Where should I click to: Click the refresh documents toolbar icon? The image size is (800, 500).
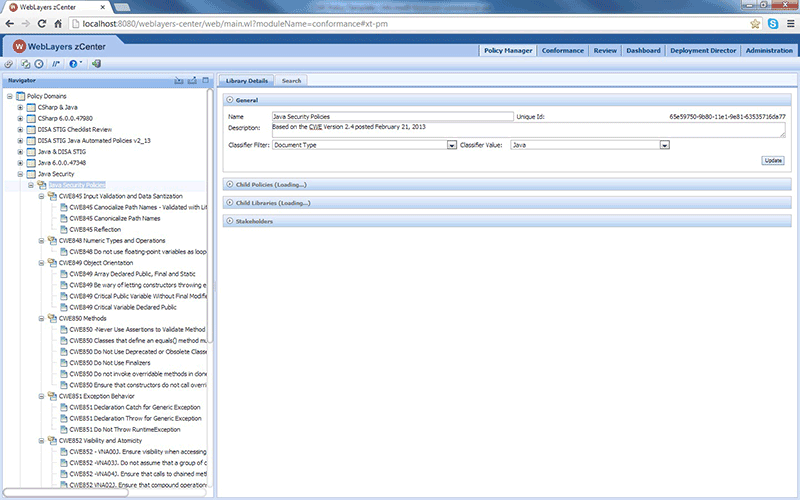pyautogui.click(x=25, y=64)
